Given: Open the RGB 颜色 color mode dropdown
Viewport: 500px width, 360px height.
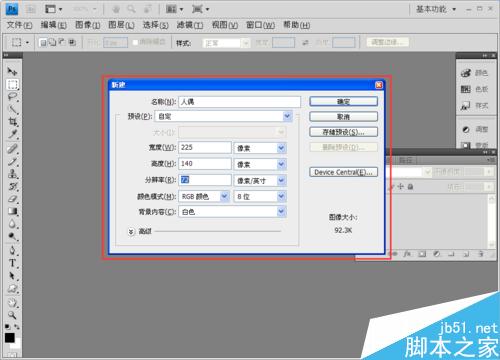Looking at the screenshot, I should [x=204, y=196].
